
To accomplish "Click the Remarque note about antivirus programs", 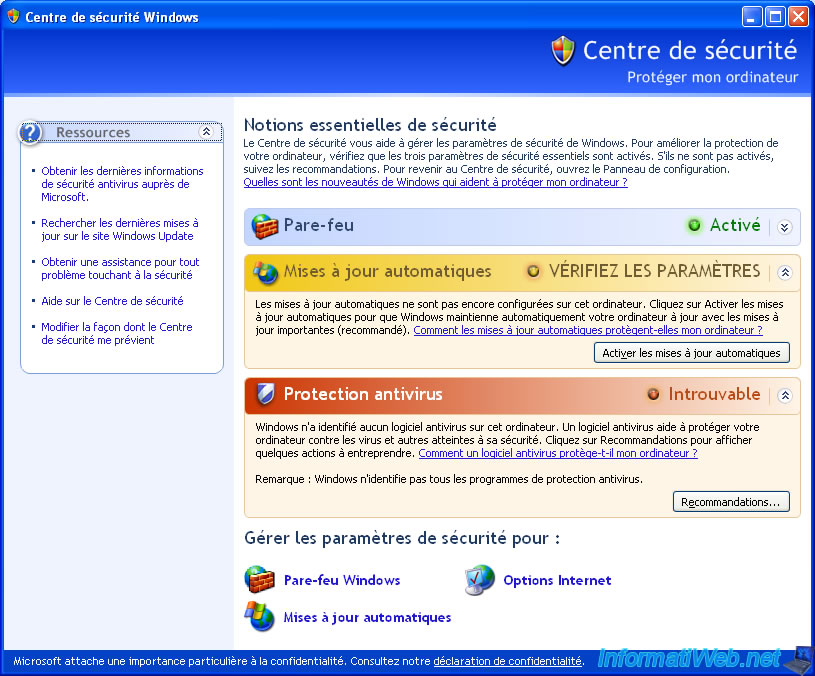I will [449, 479].
